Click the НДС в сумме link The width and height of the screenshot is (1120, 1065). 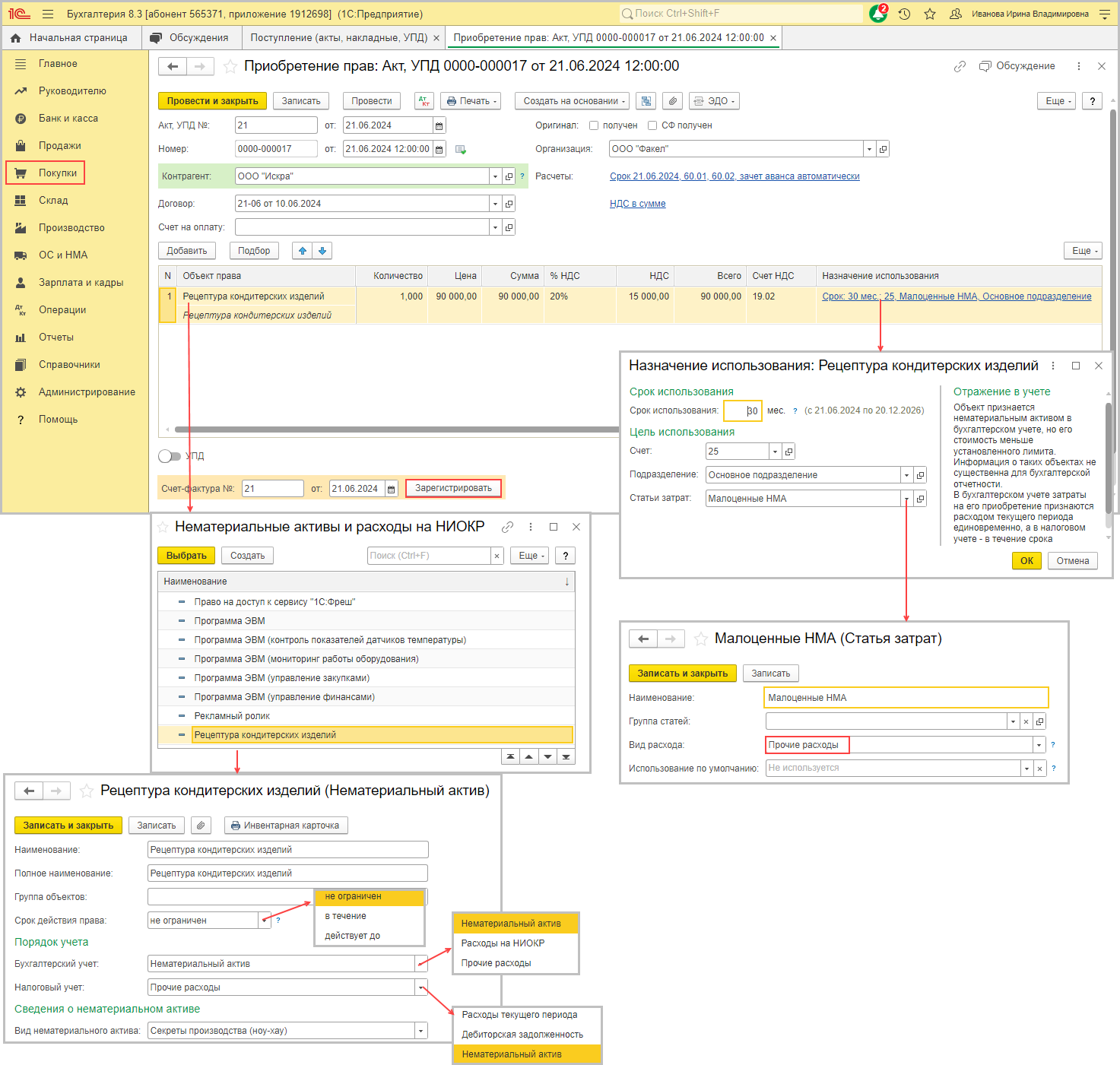click(637, 204)
